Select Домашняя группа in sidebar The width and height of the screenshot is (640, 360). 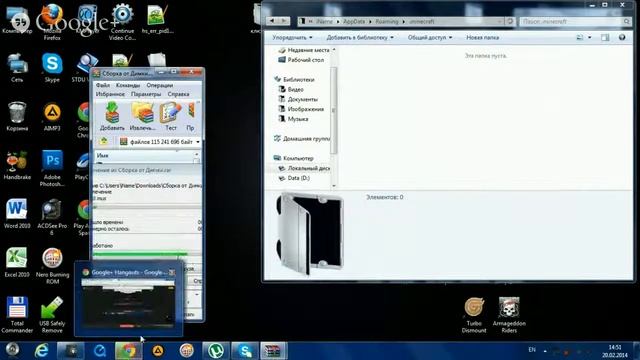coord(302,139)
